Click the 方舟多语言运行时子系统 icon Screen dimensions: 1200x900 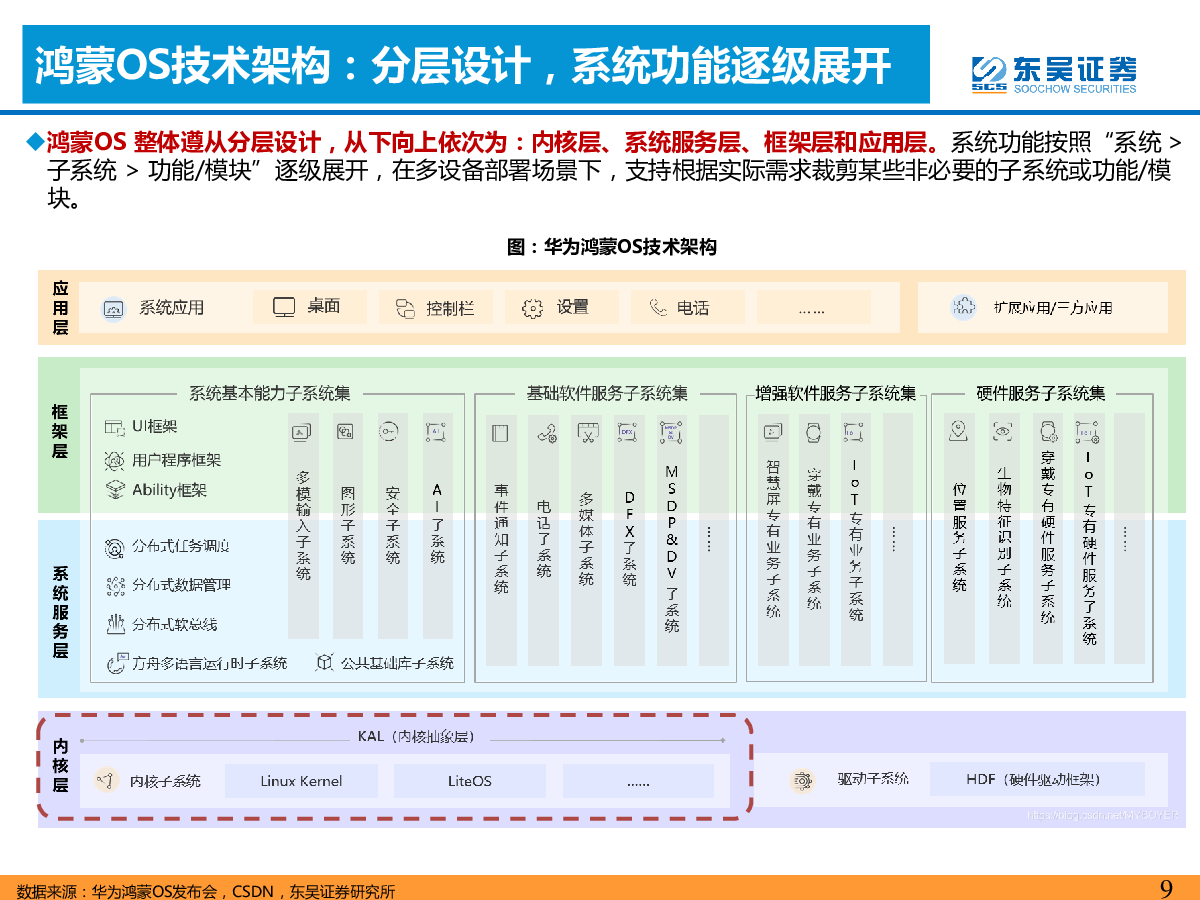(x=116, y=662)
